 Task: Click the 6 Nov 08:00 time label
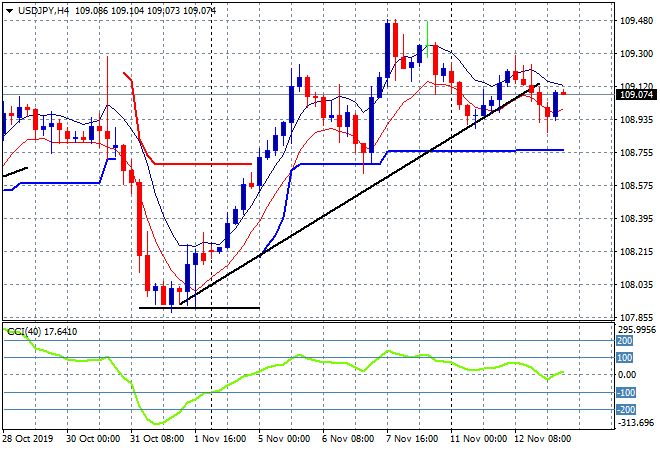pos(348,439)
